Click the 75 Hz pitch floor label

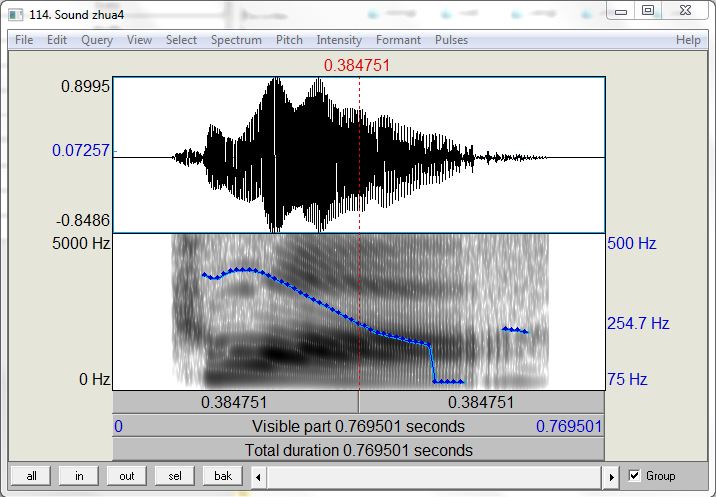[627, 379]
